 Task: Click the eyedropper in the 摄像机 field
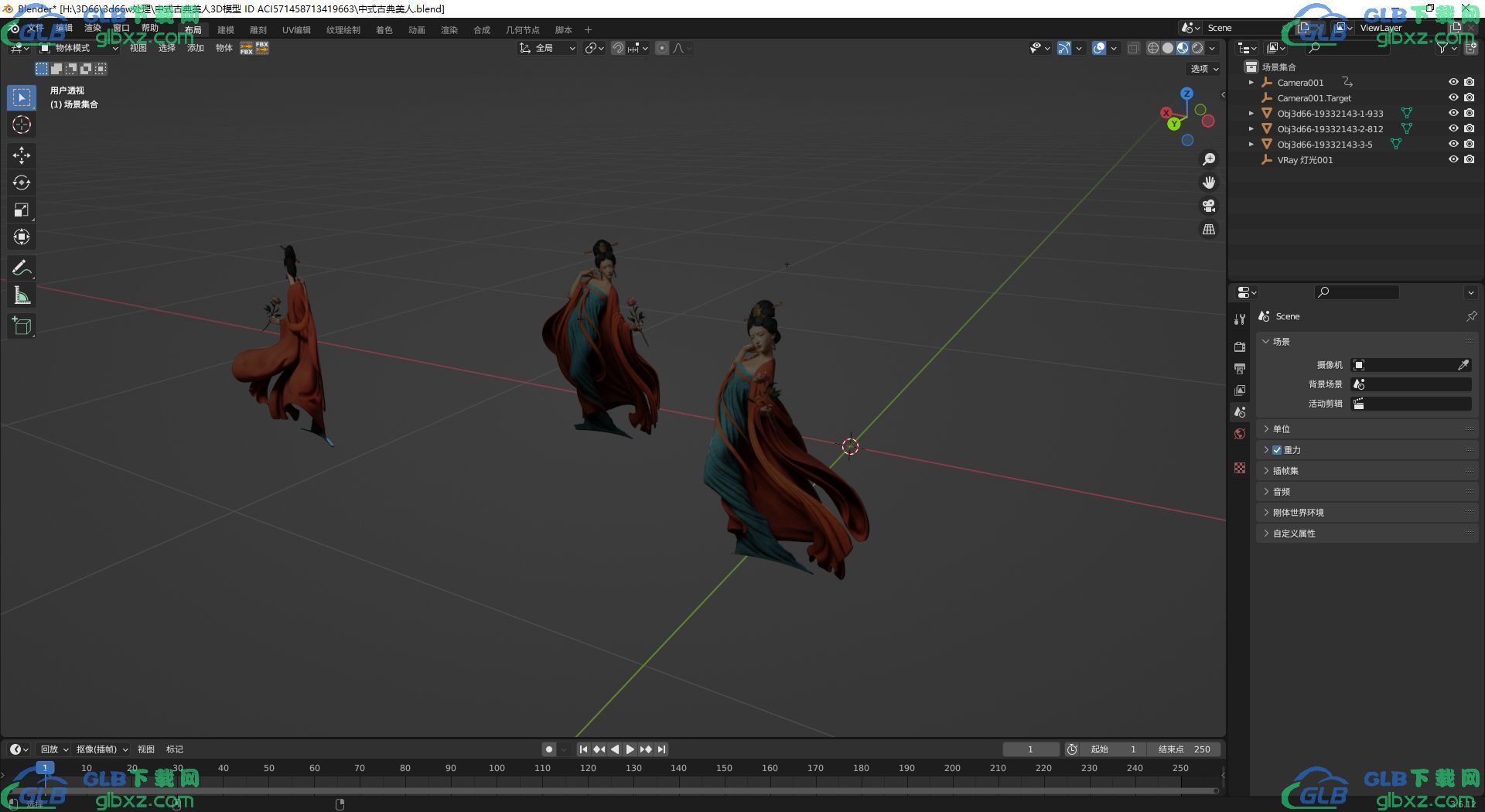[x=1463, y=365]
